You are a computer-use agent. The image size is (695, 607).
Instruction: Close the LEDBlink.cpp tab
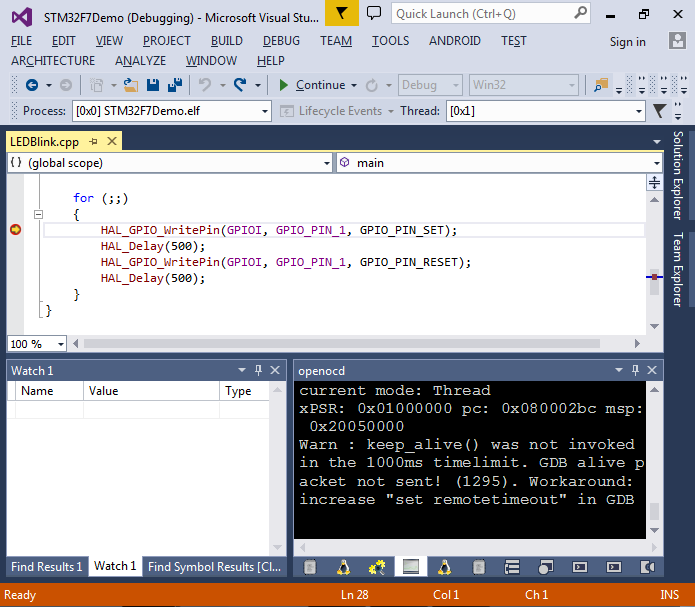click(112, 141)
